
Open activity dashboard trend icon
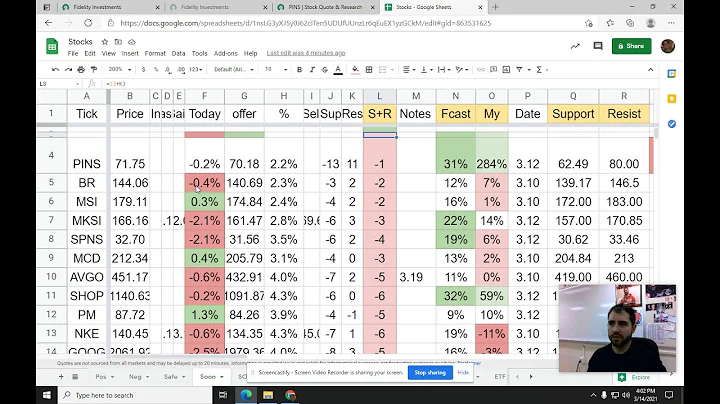[x=575, y=46]
